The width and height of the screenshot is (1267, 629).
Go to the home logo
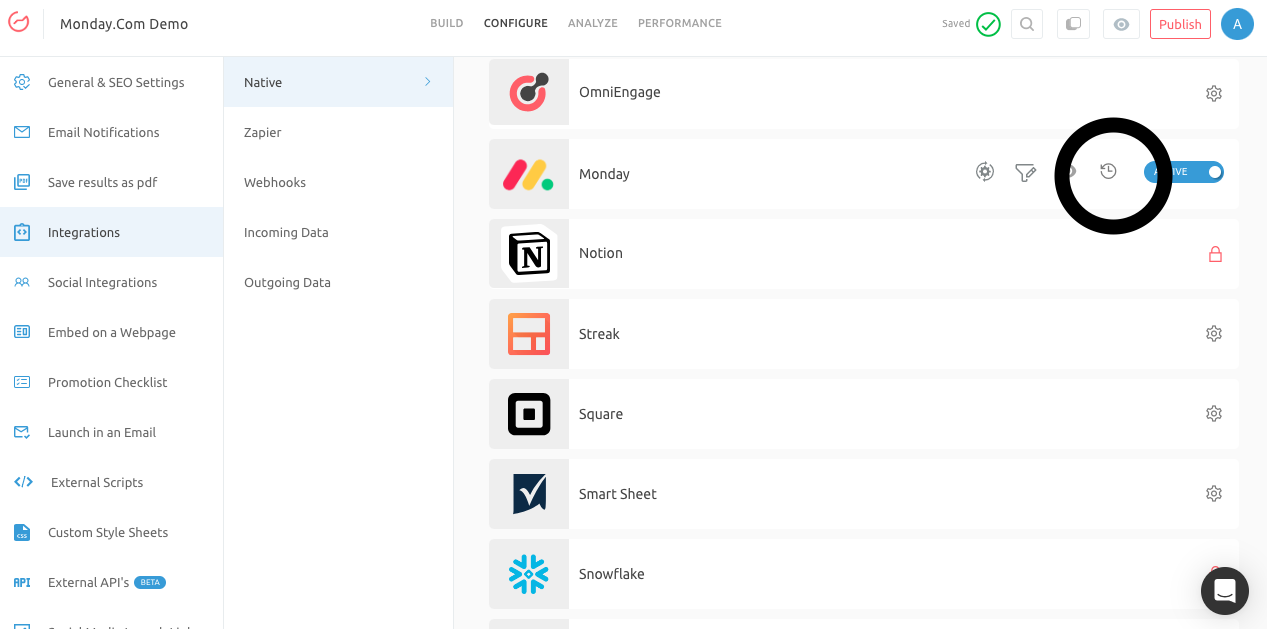19,23
